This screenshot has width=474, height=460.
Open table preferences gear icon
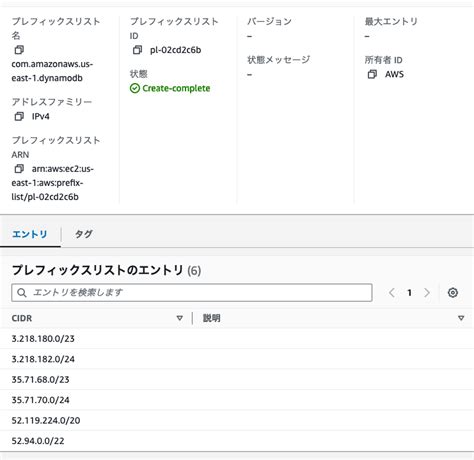[x=453, y=293]
